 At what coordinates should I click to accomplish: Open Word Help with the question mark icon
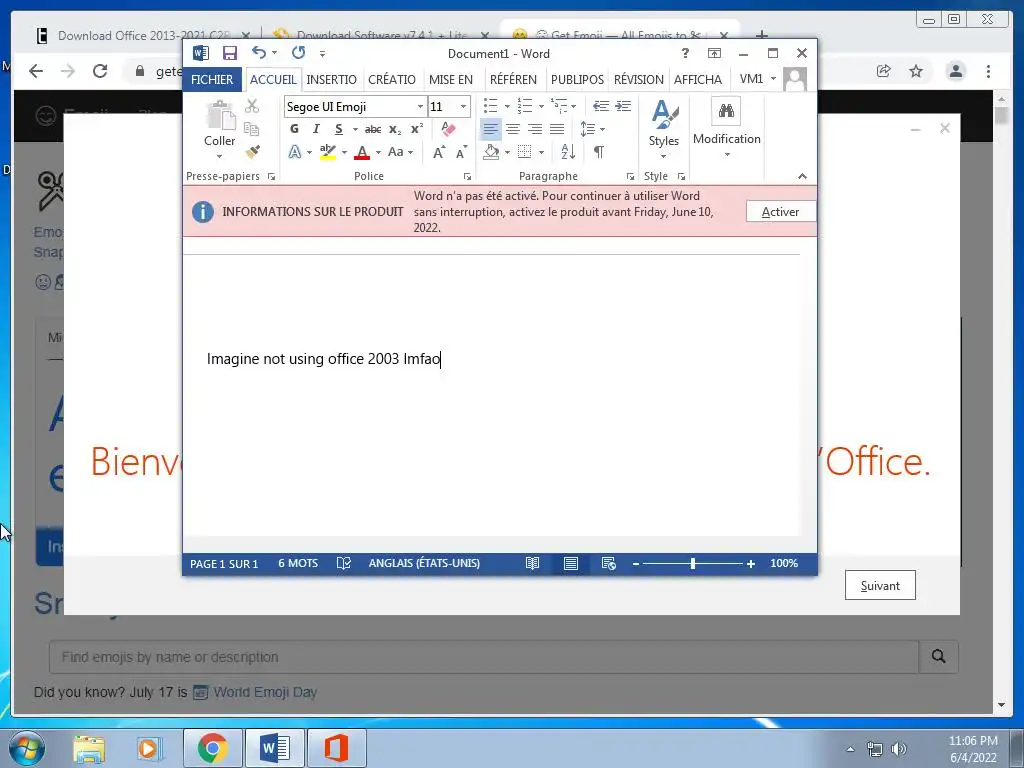point(684,53)
